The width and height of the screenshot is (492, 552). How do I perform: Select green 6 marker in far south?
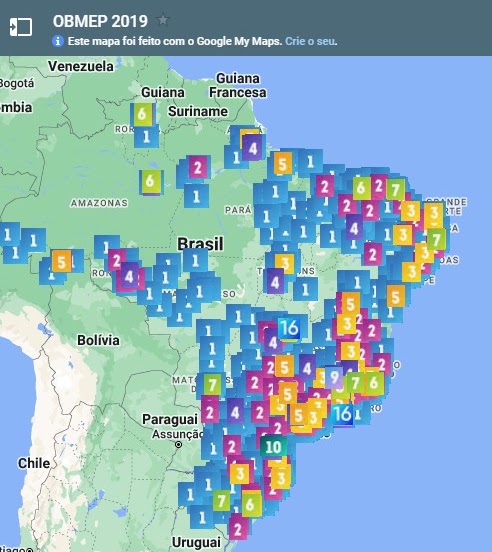[x=251, y=504]
